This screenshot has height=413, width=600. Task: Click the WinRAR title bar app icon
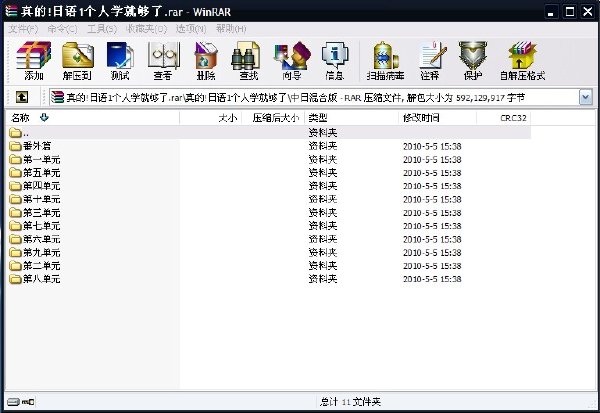[x=11, y=11]
